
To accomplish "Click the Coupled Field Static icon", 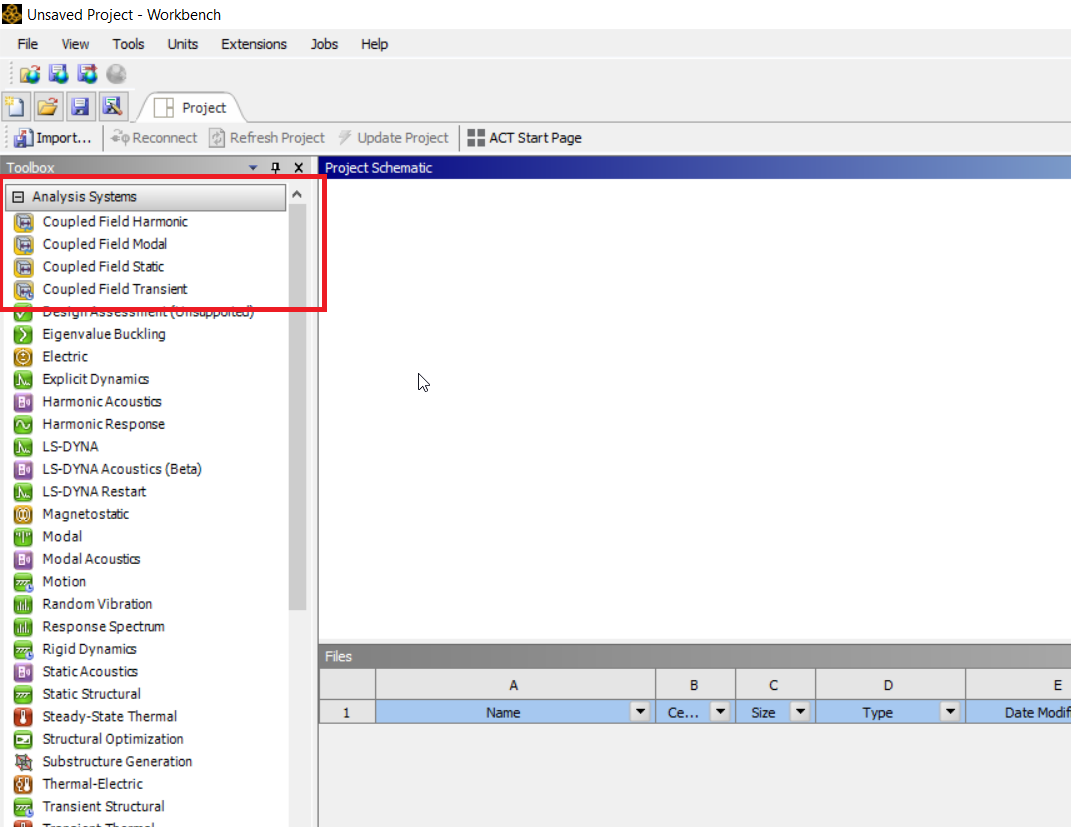I will pos(23,267).
